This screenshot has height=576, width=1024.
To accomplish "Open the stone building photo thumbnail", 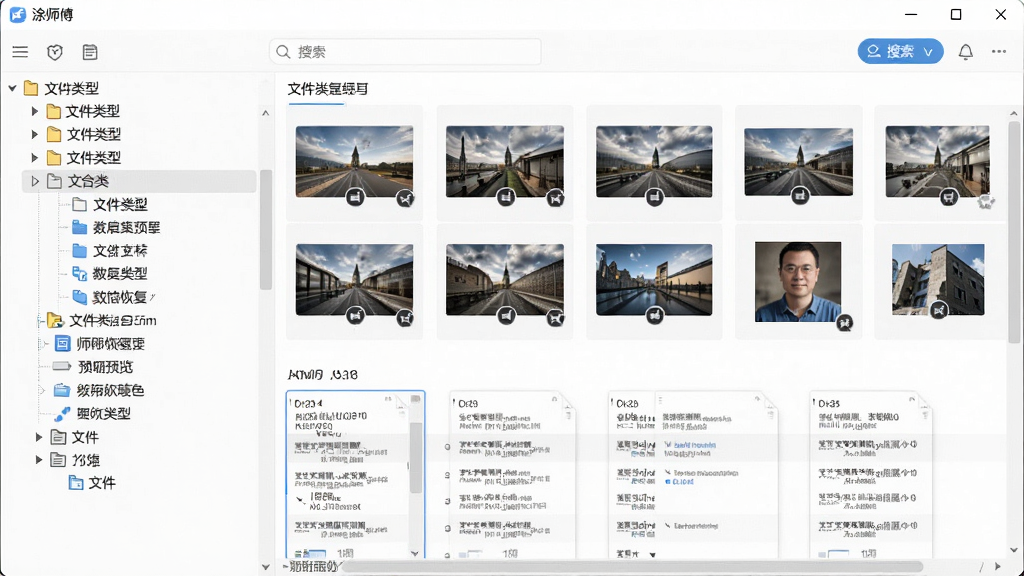I will (x=938, y=280).
